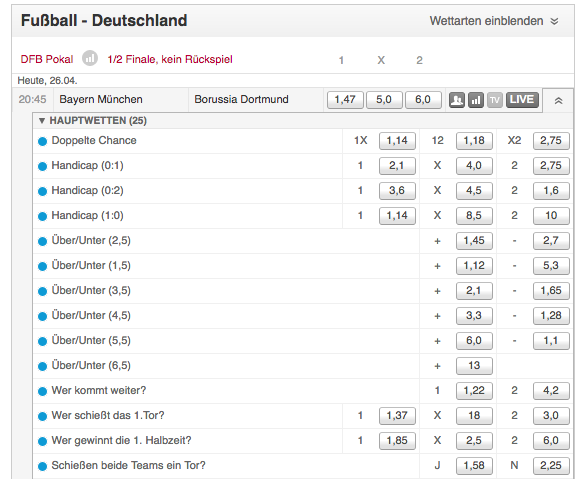Click the 20:45 kickoff time
Image resolution: width=586 pixels, height=479 pixels.
click(33, 99)
